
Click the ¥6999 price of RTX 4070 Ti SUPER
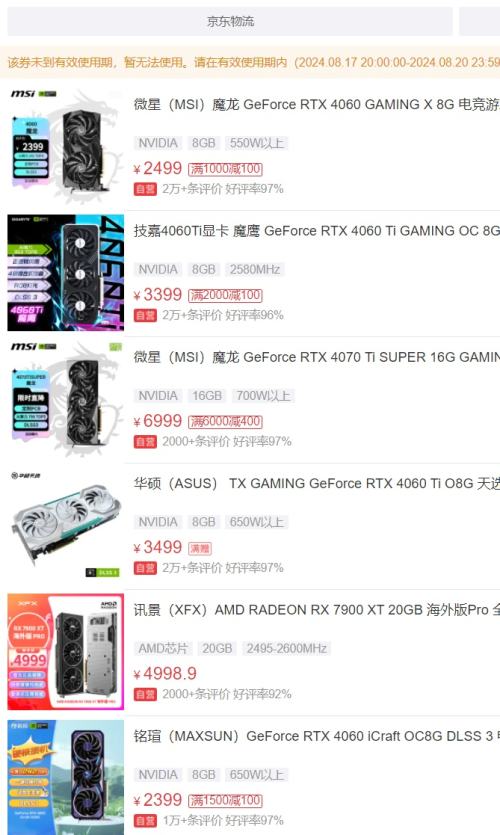[x=158, y=421]
